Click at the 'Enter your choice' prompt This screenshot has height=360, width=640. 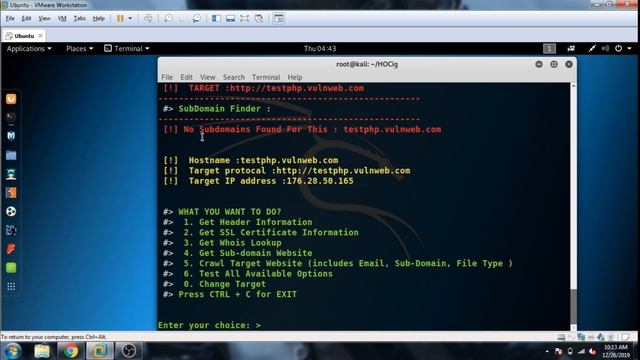click(x=210, y=325)
